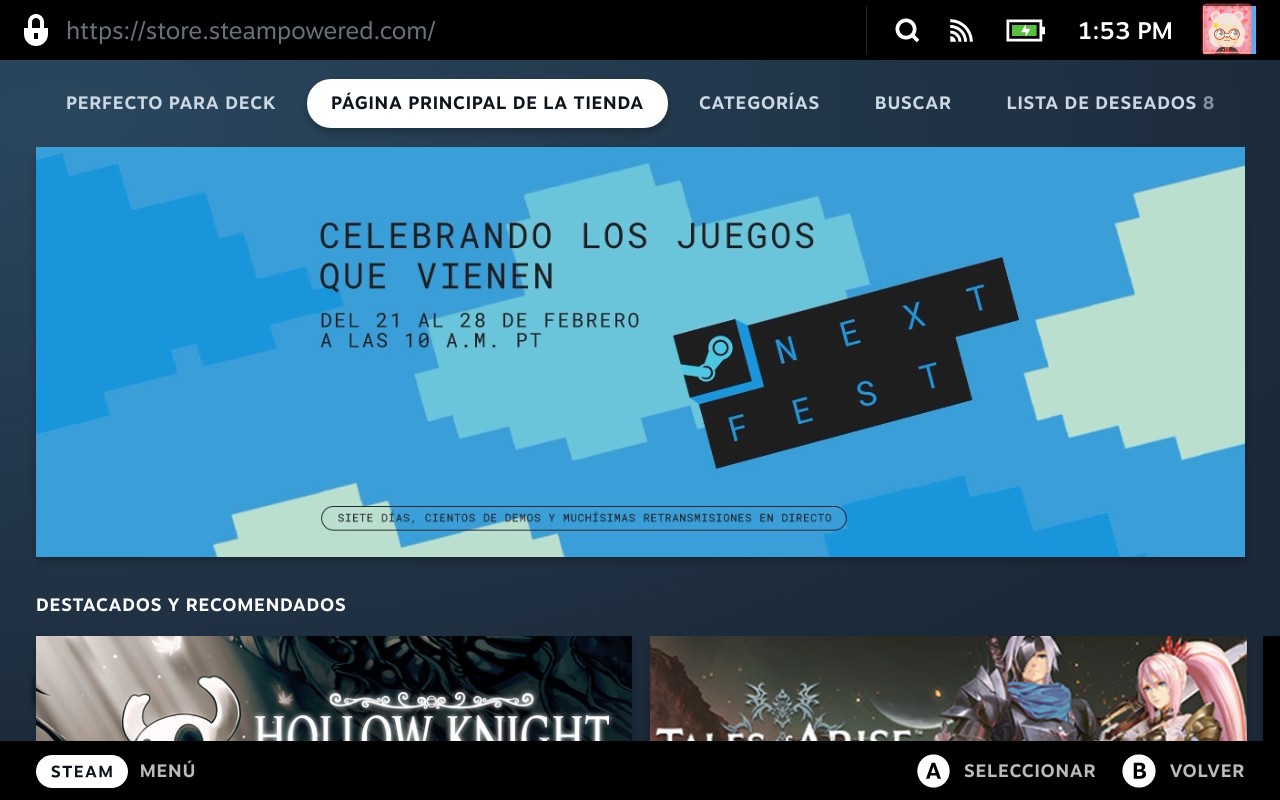Click the store URL address field
Viewport: 1280px width, 800px height.
click(x=250, y=30)
